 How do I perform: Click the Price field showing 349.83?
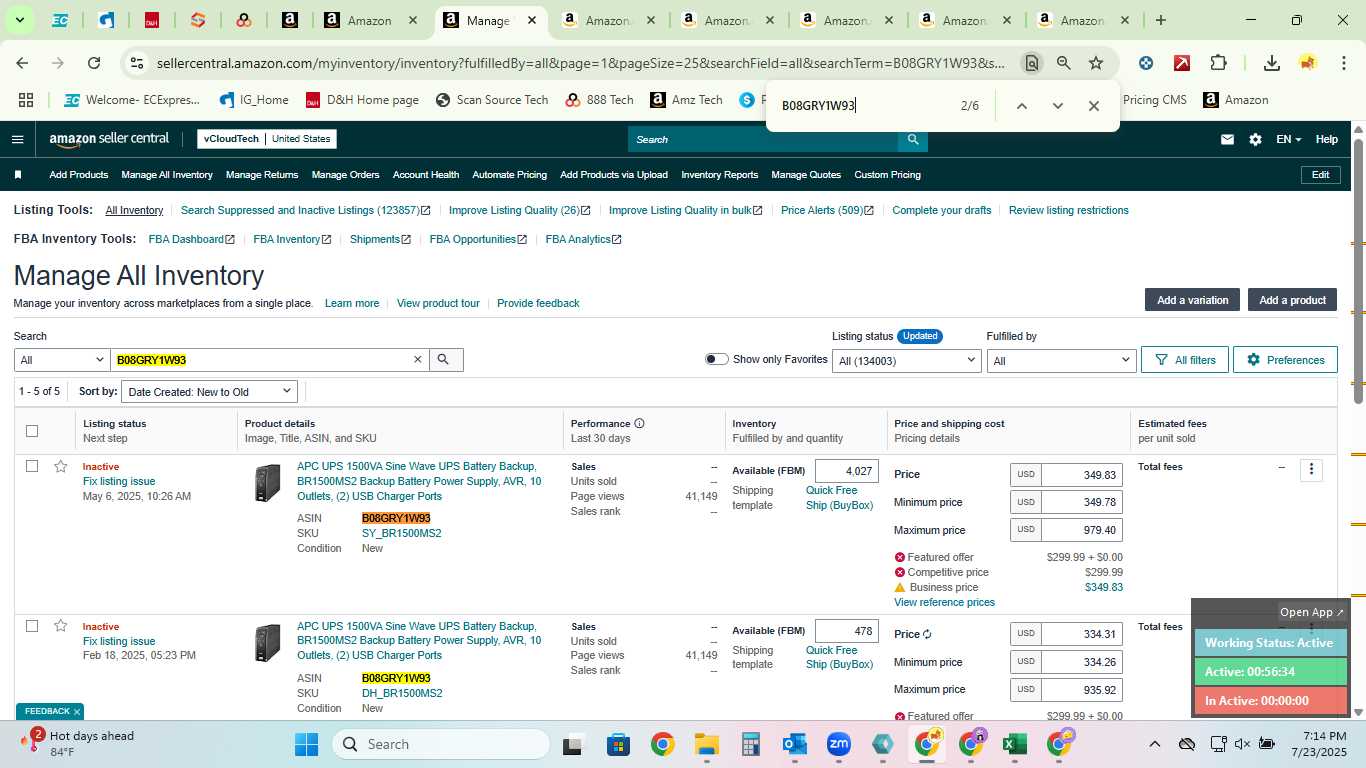click(x=1081, y=475)
